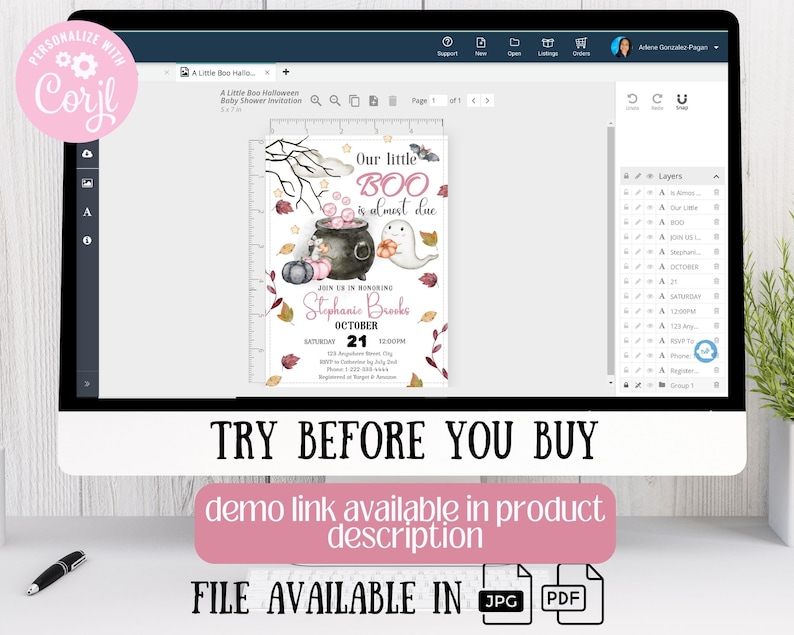This screenshot has height=635, width=794.
Task: Click the Stephanie Brooks name on invitation
Action: pos(356,306)
